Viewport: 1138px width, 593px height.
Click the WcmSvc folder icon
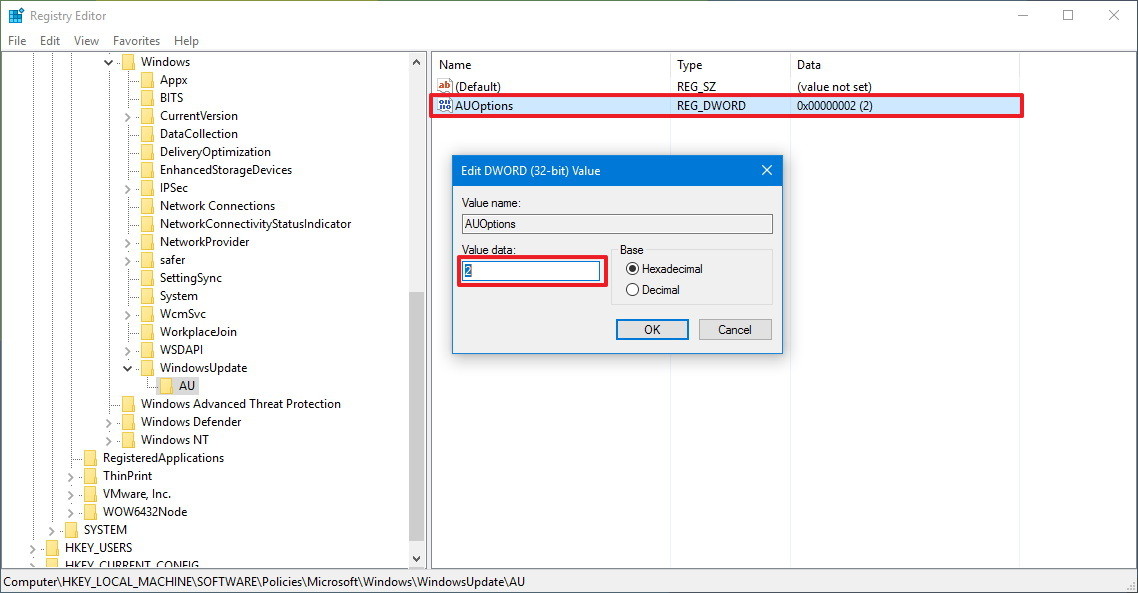147,314
